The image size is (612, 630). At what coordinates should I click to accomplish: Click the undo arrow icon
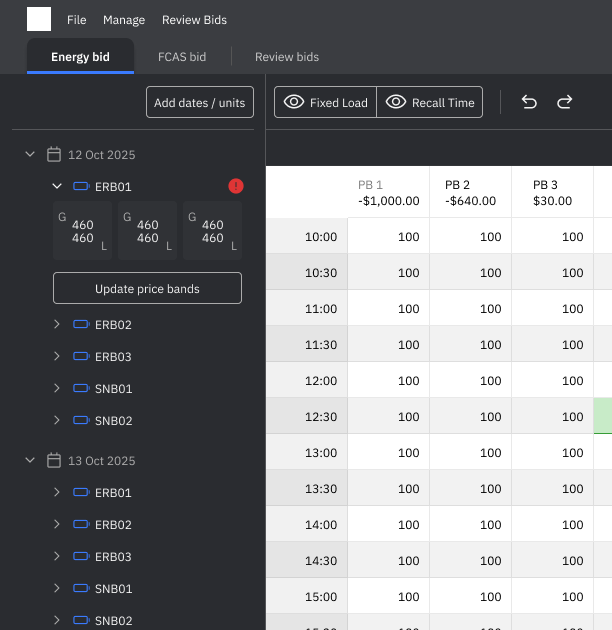click(530, 102)
